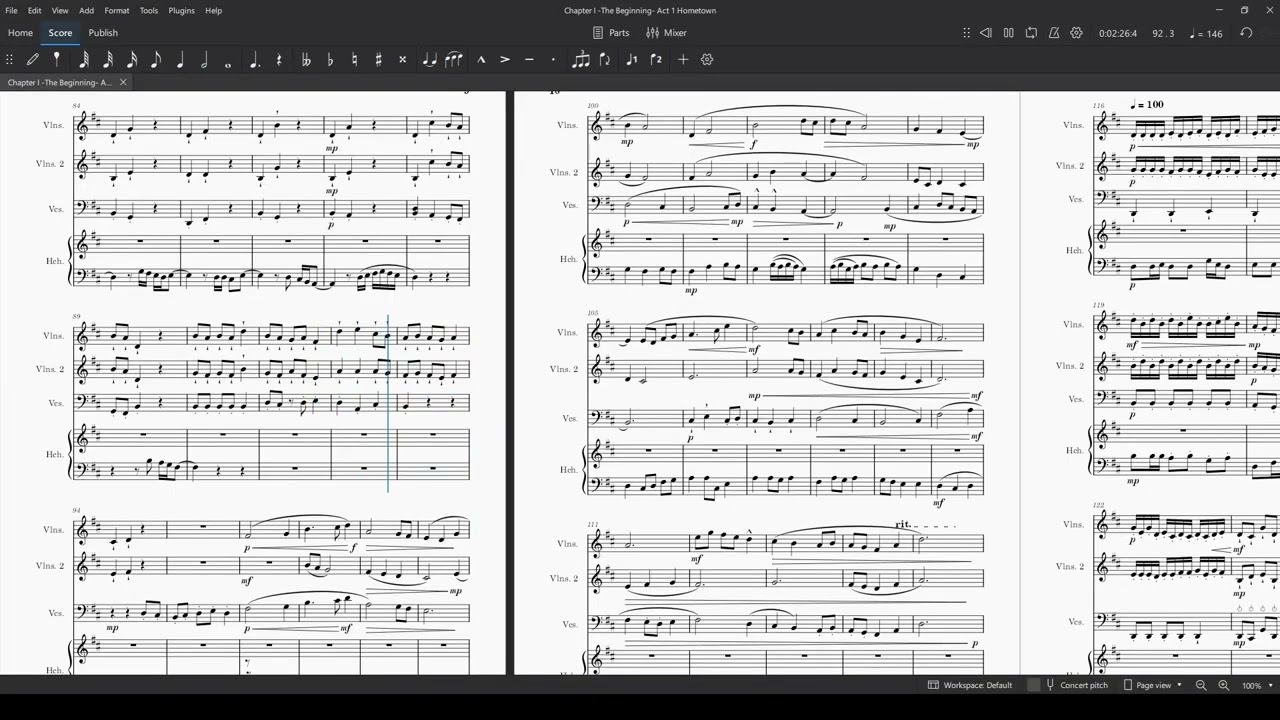Open the Edit menu
Viewport: 1280px width, 720px height.
34,10
